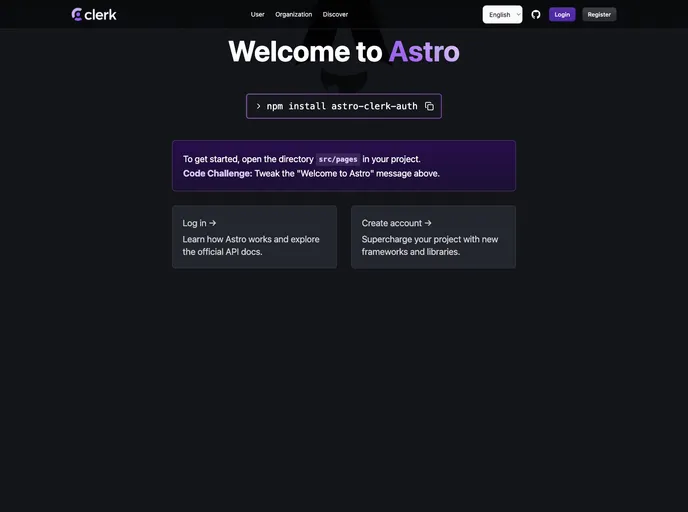
Task: Open the Log in card
Action: point(254,237)
